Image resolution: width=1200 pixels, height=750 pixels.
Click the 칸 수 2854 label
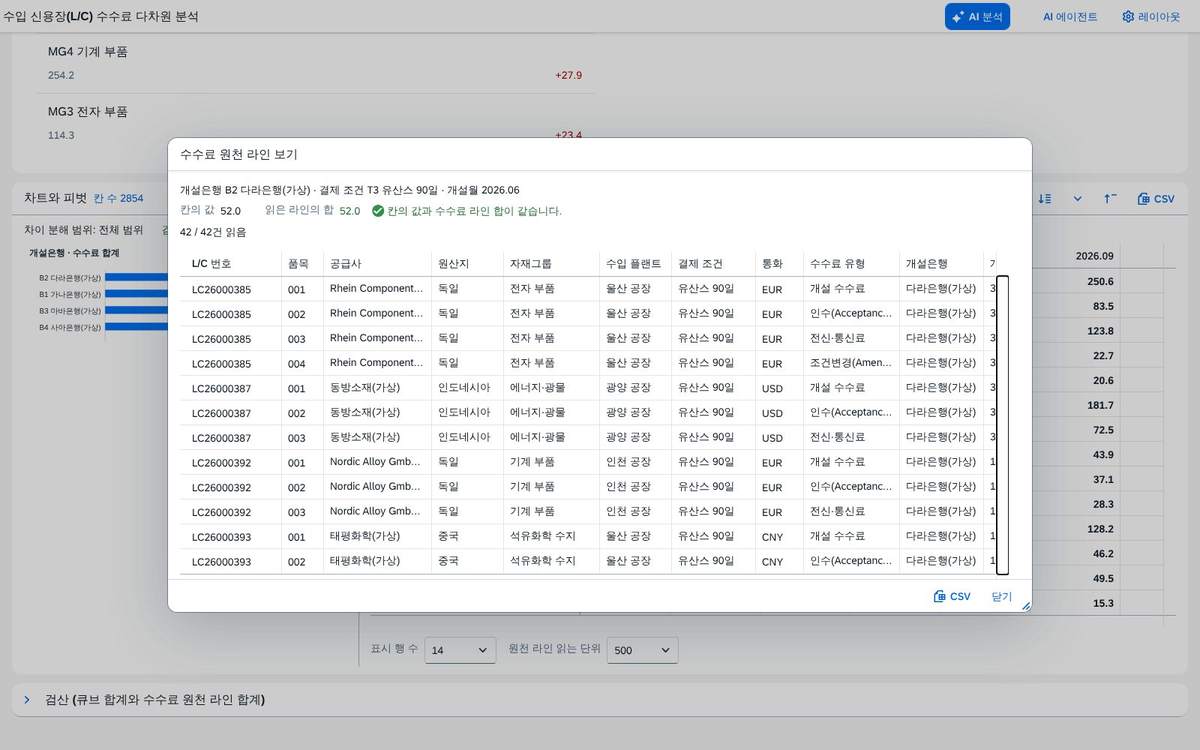(x=118, y=199)
